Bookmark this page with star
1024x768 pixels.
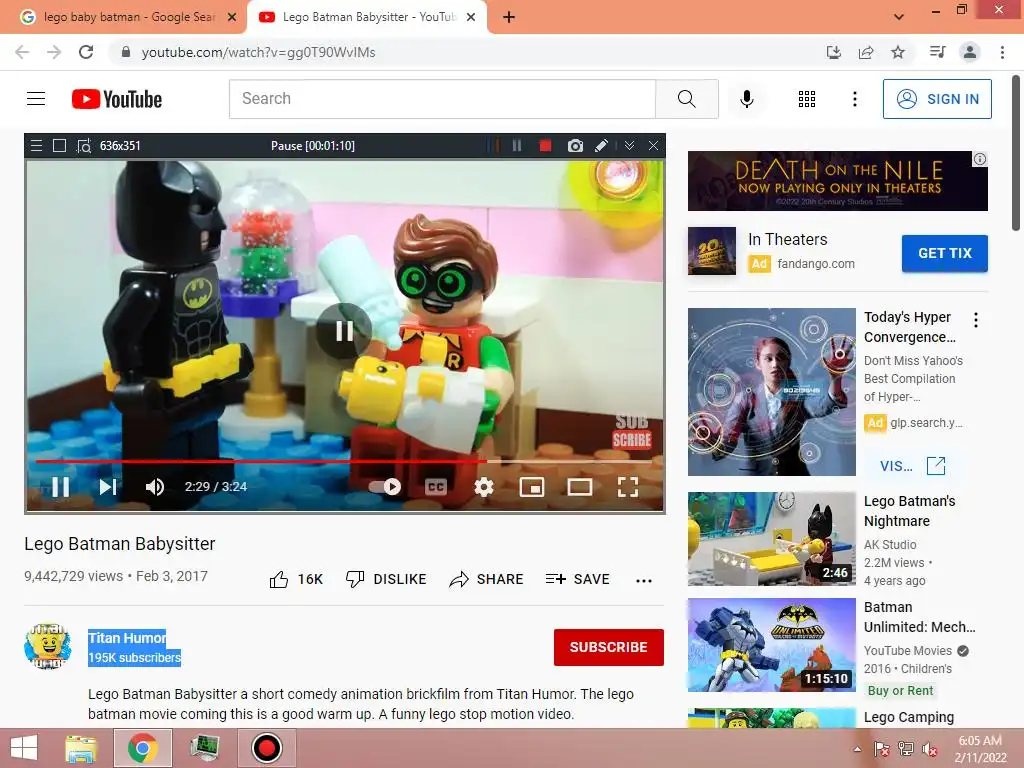point(898,52)
